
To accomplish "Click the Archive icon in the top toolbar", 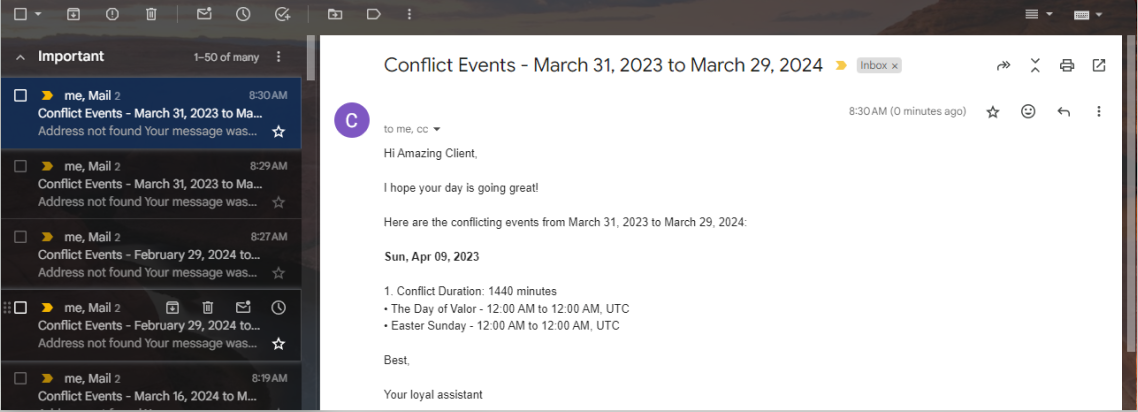I will (73, 14).
